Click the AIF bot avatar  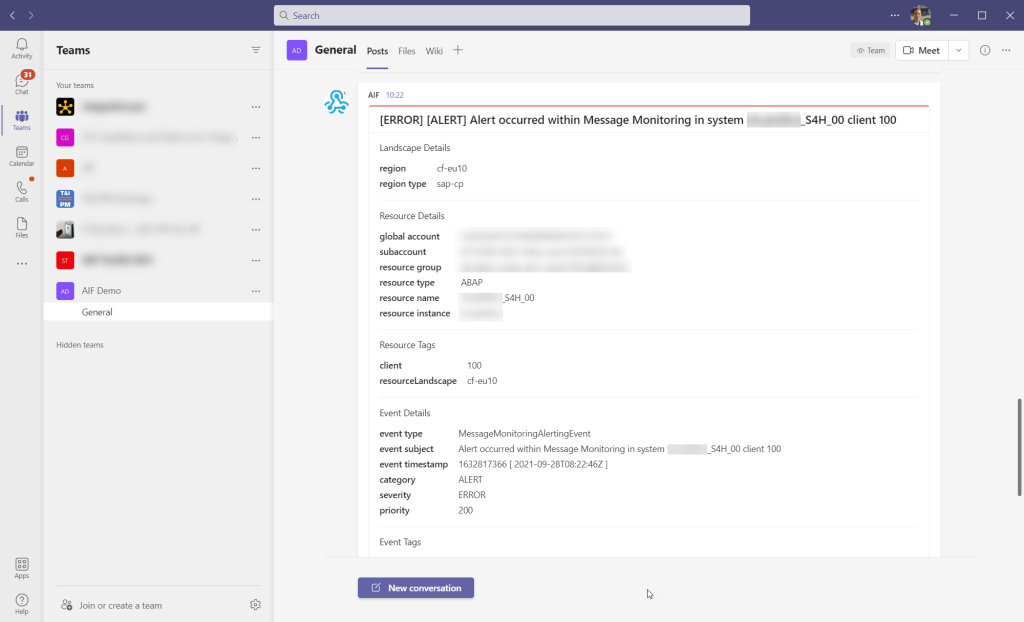tap(336, 102)
